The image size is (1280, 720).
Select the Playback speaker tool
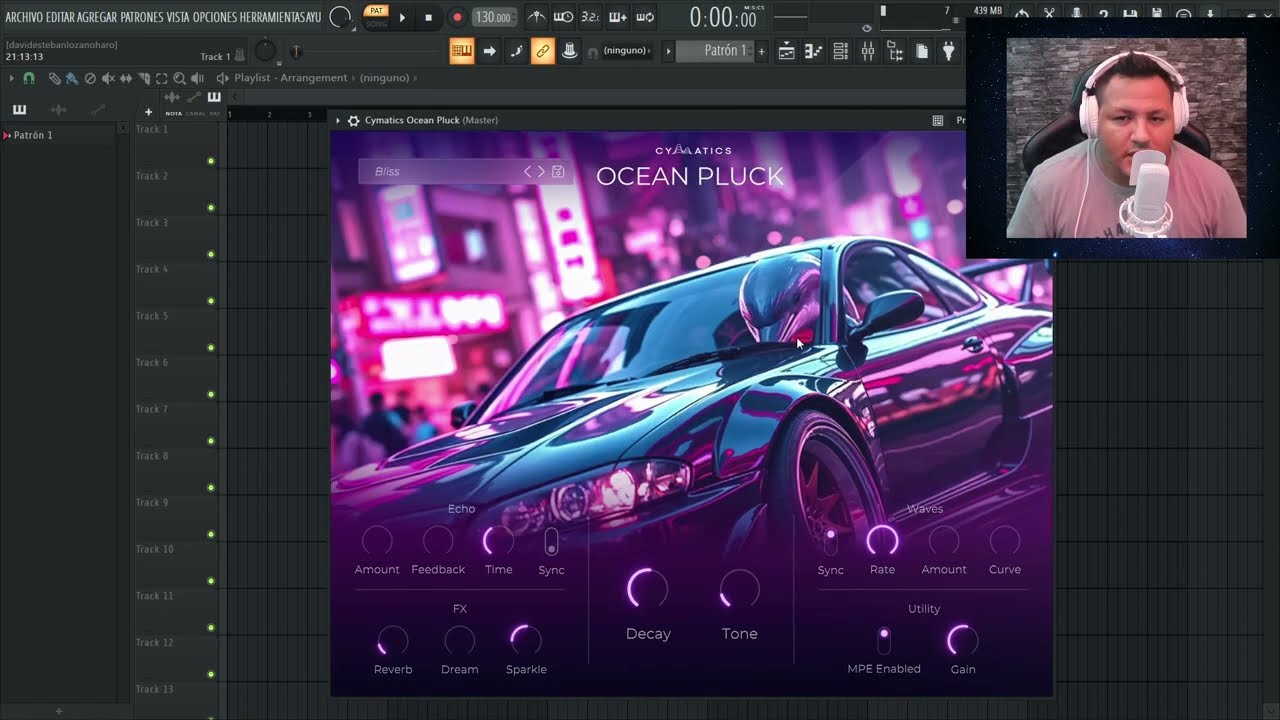pyautogui.click(x=197, y=78)
